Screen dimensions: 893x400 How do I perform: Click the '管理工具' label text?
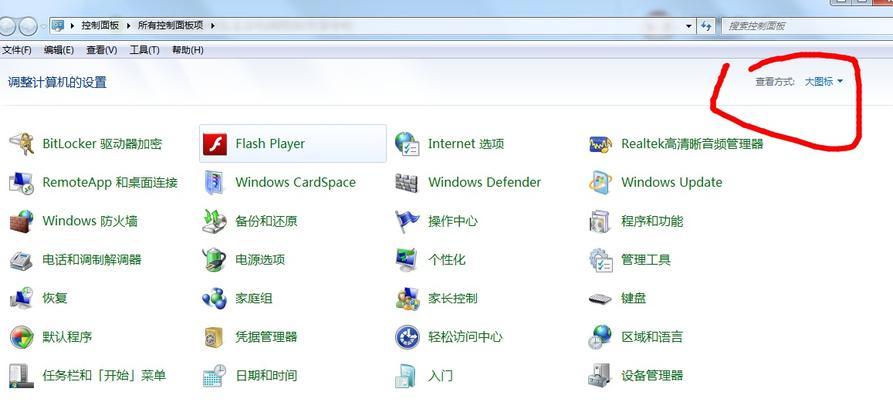[x=646, y=260]
